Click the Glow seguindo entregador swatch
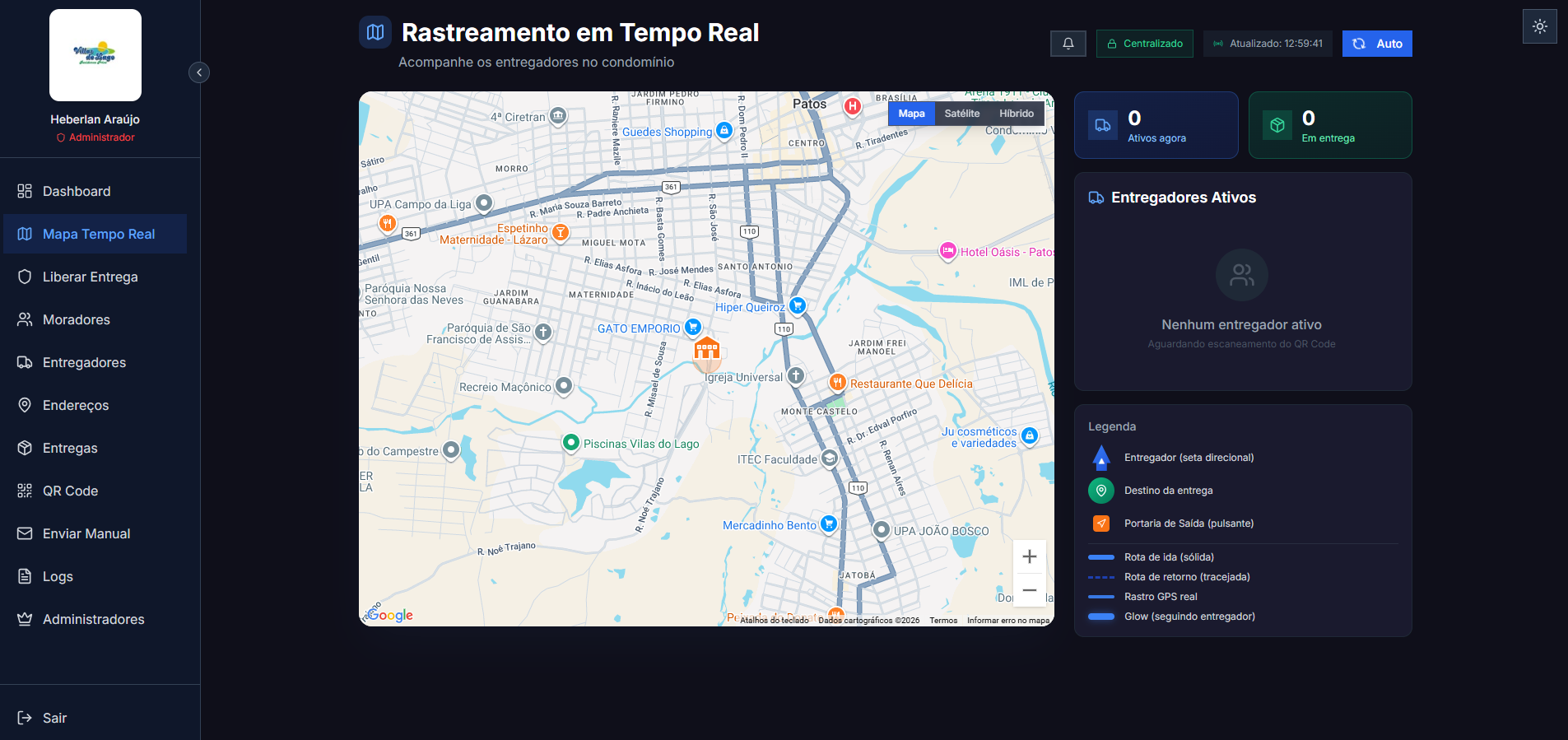The image size is (1568, 740). click(1101, 617)
